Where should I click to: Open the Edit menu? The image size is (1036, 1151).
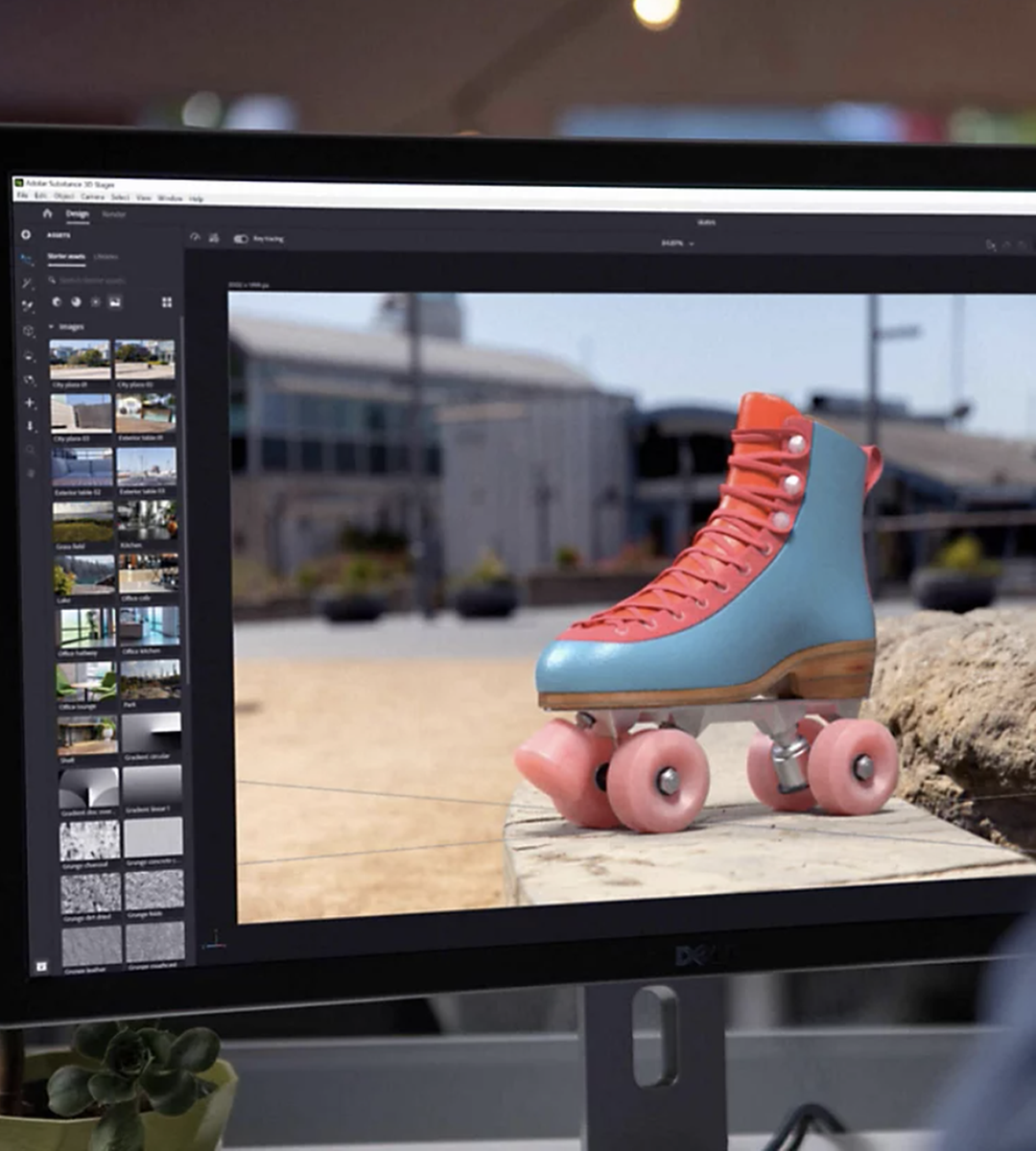coord(40,196)
